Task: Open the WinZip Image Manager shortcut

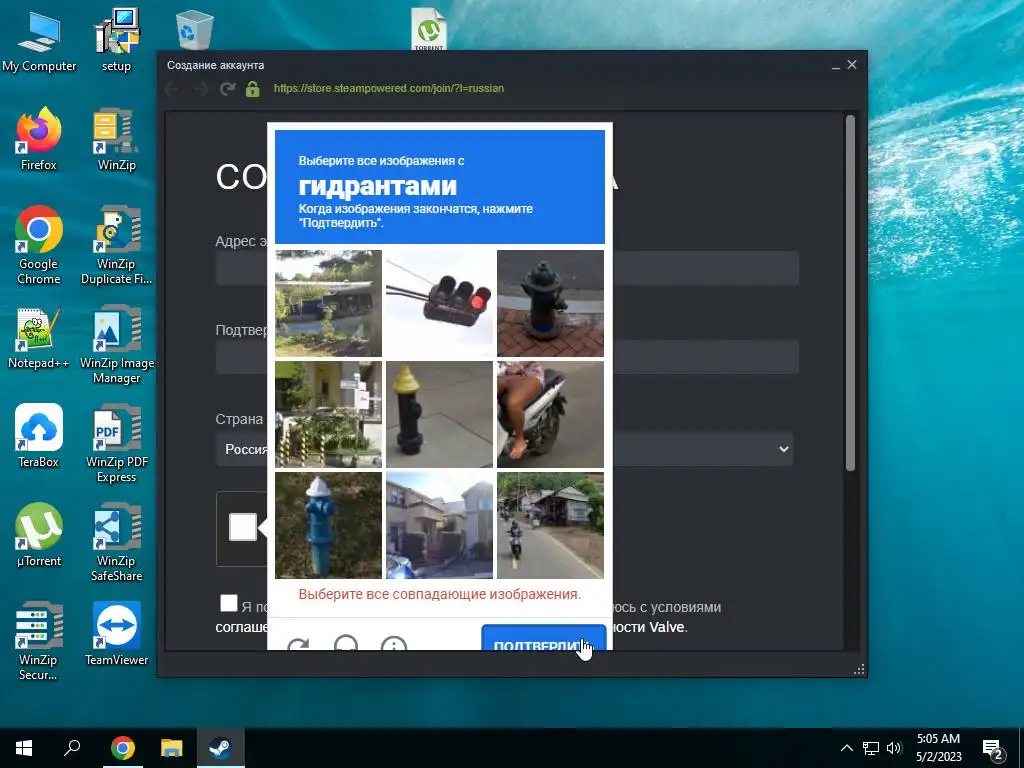Action: point(116,345)
